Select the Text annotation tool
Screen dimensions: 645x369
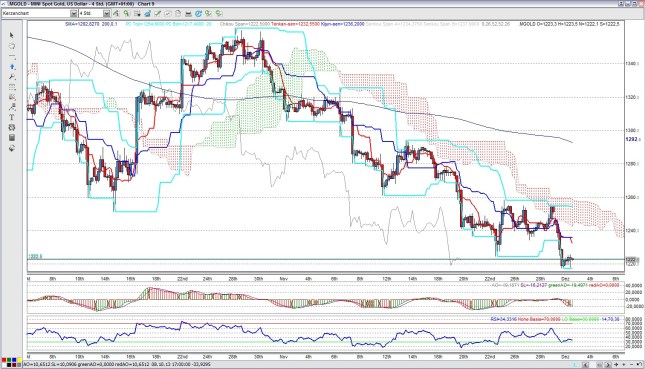coord(12,118)
